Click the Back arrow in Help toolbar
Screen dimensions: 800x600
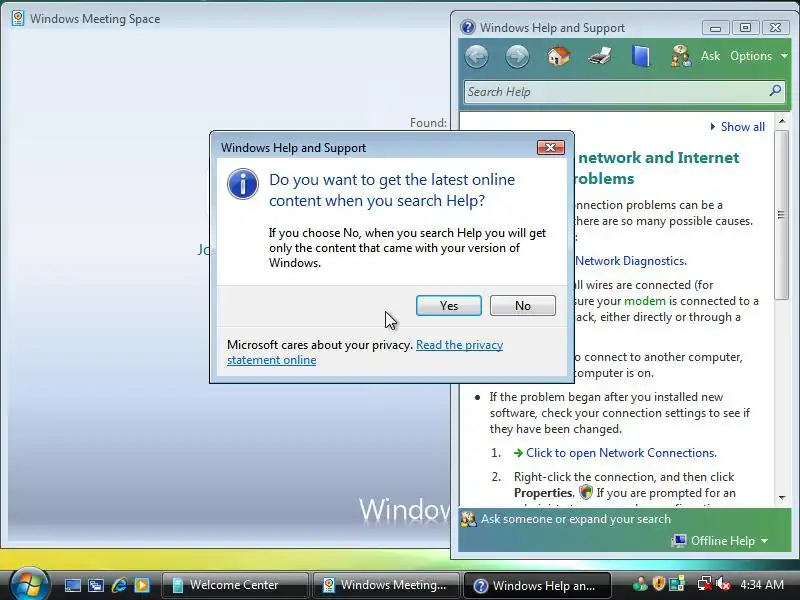477,56
